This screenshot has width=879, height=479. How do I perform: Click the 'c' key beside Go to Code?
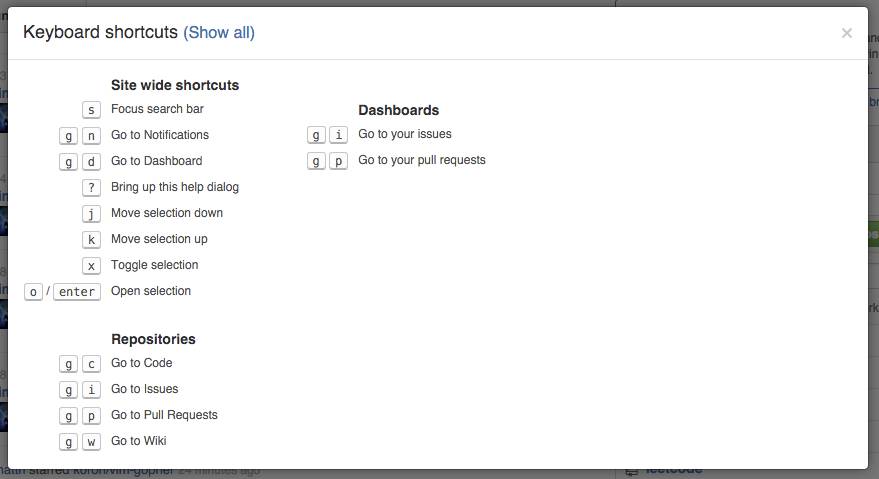pos(91,363)
